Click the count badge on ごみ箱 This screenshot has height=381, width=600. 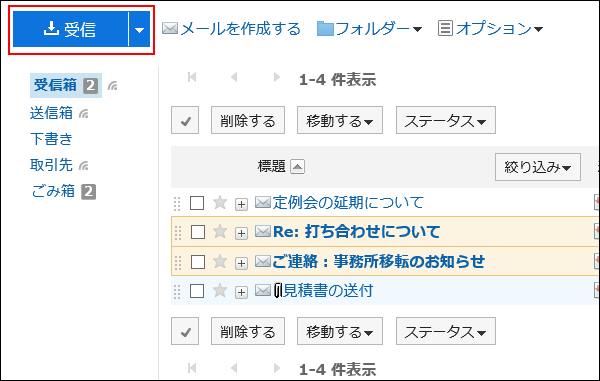(x=88, y=192)
